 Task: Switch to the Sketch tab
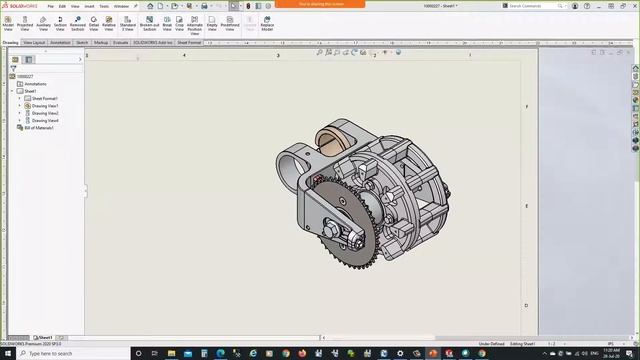pyautogui.click(x=82, y=42)
